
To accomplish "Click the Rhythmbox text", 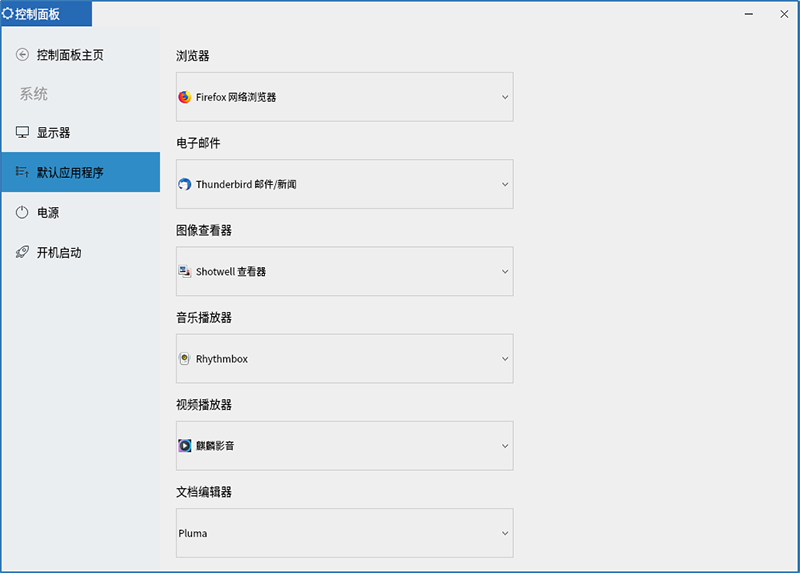I will click(x=222, y=359).
